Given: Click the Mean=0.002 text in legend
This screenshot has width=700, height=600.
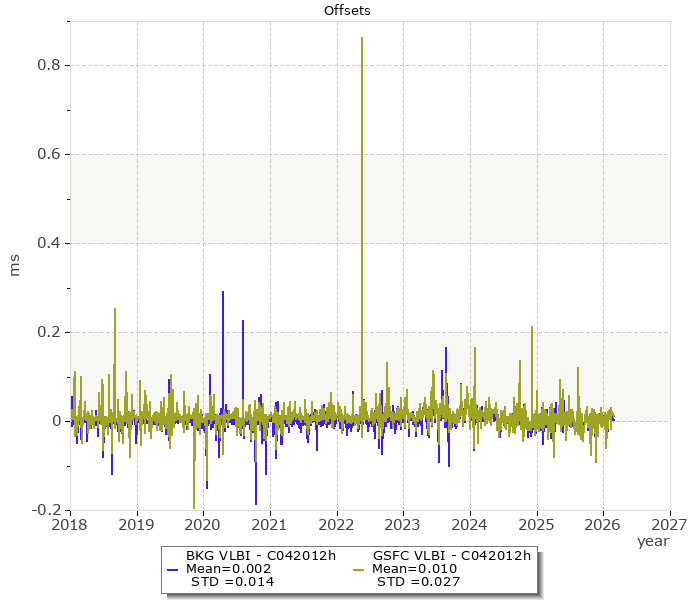Looking at the screenshot, I should click(x=229, y=568).
